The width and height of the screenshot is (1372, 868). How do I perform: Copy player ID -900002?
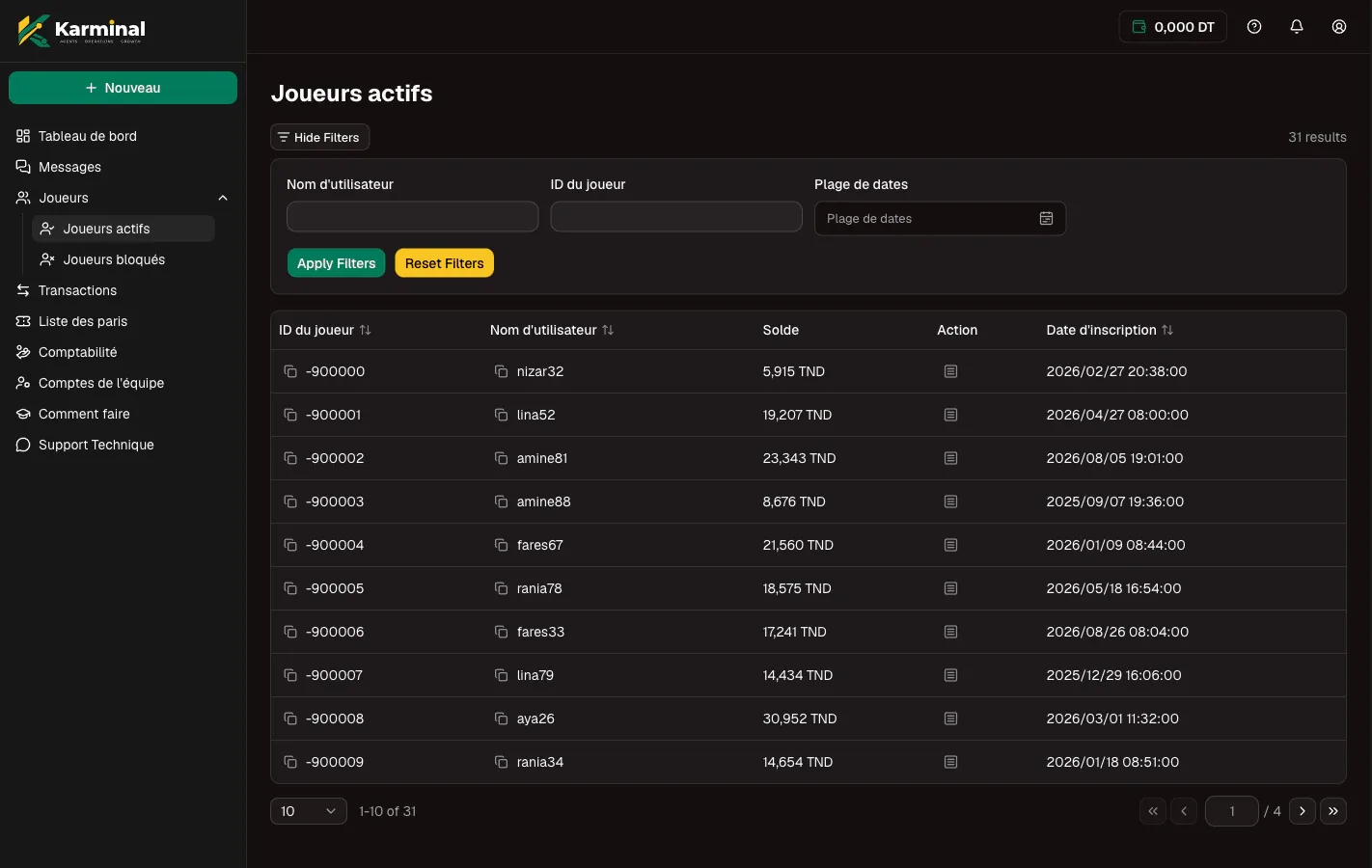290,458
